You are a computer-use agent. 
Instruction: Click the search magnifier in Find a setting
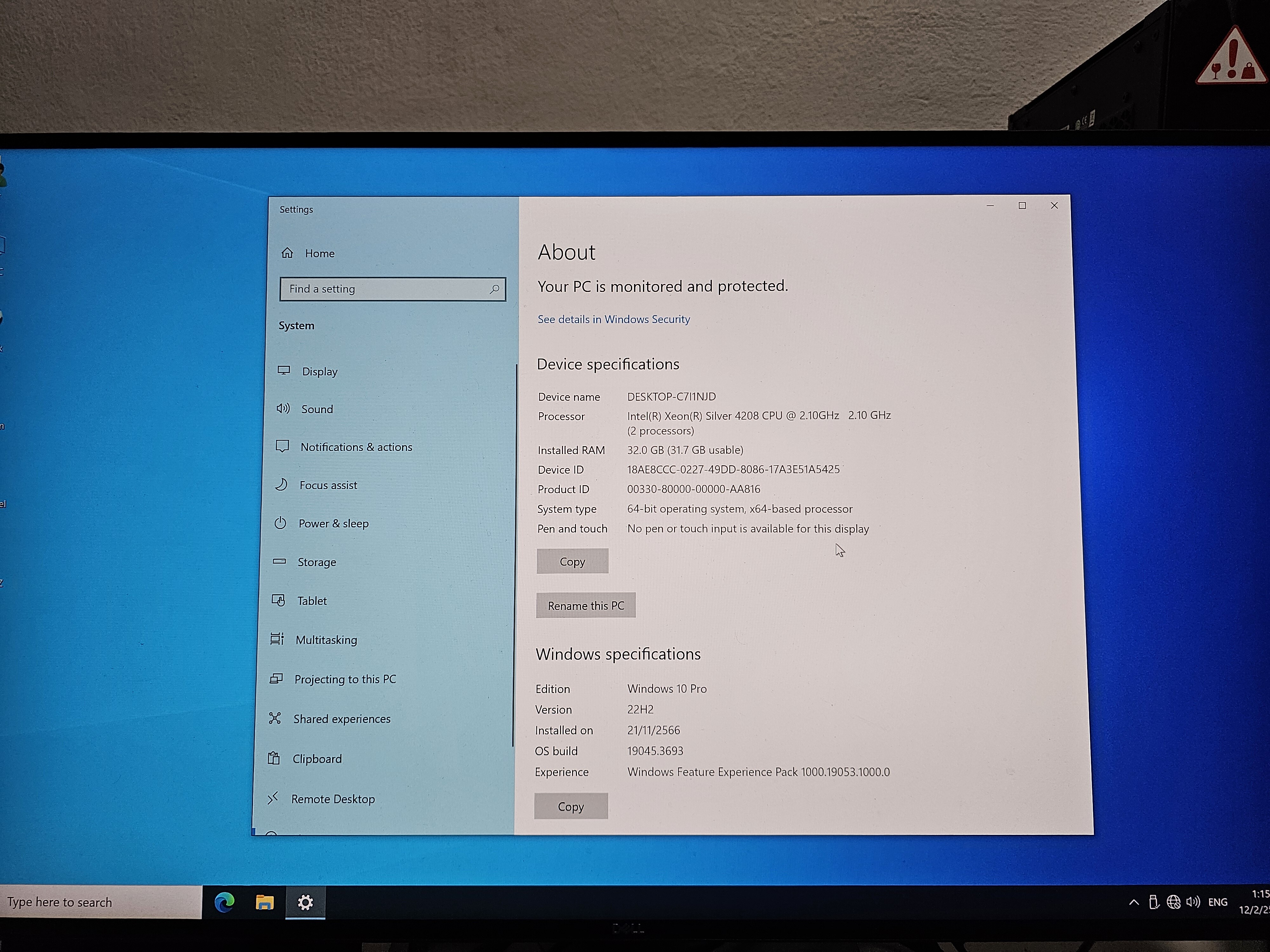pyautogui.click(x=494, y=289)
